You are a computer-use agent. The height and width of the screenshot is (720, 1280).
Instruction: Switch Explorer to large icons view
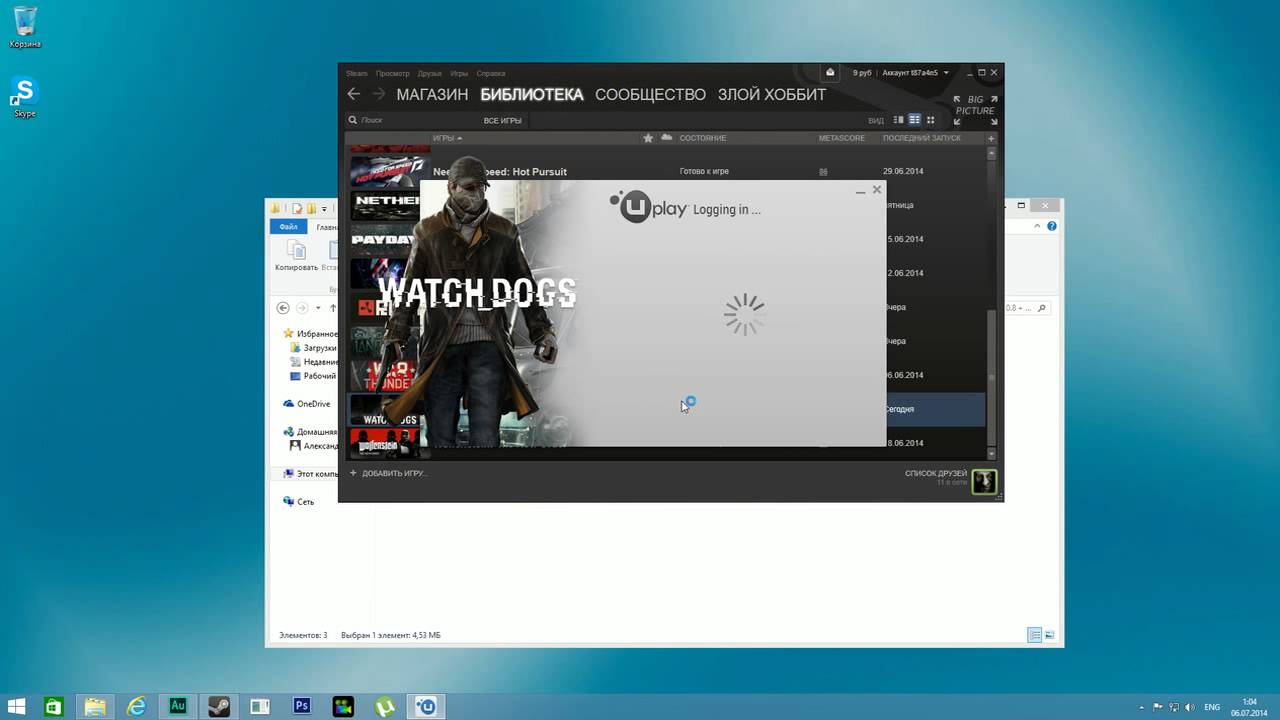pos(1049,635)
